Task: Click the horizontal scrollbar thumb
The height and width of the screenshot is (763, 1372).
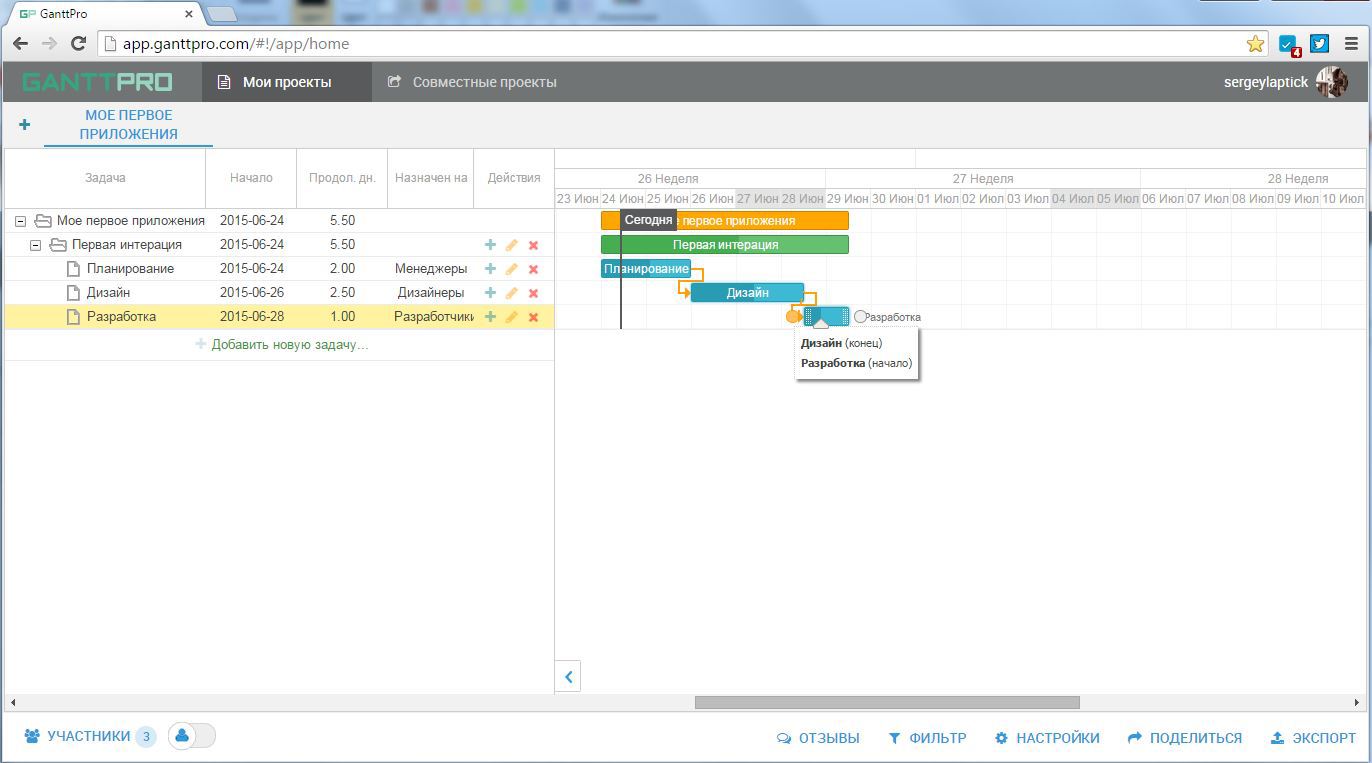Action: (x=887, y=702)
